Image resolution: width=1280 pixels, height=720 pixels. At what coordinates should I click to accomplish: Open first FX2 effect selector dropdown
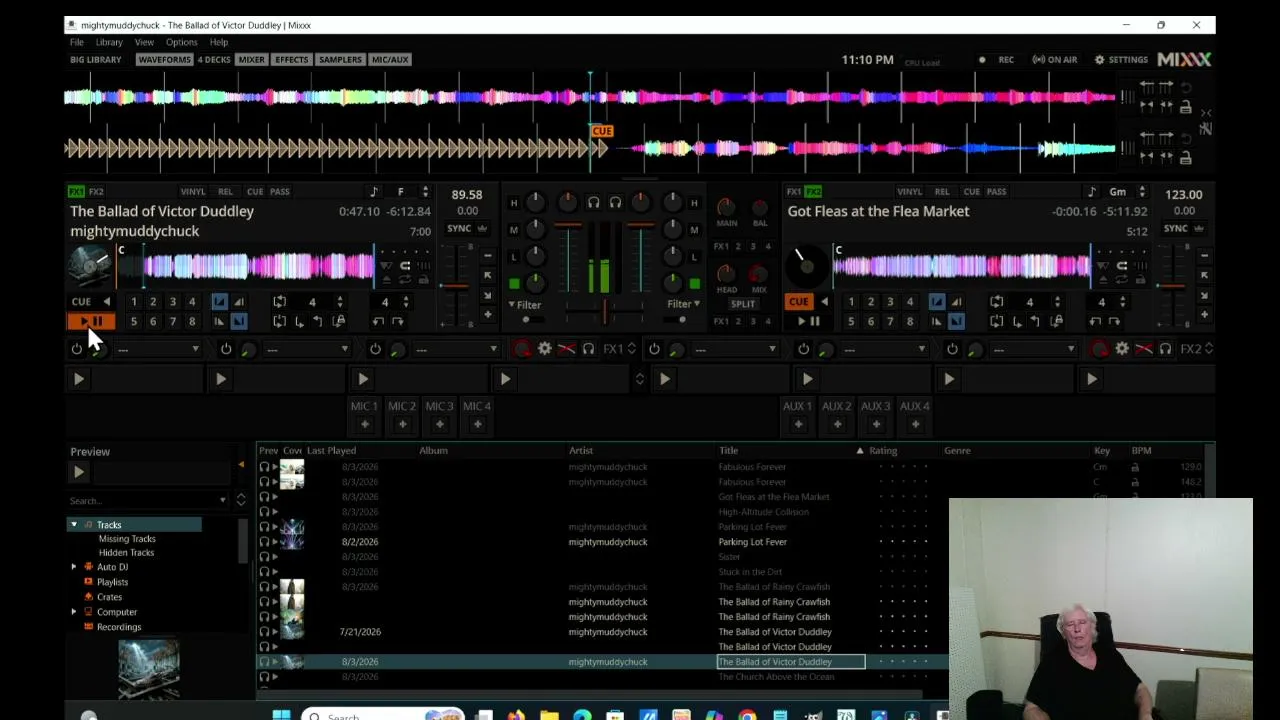click(736, 349)
